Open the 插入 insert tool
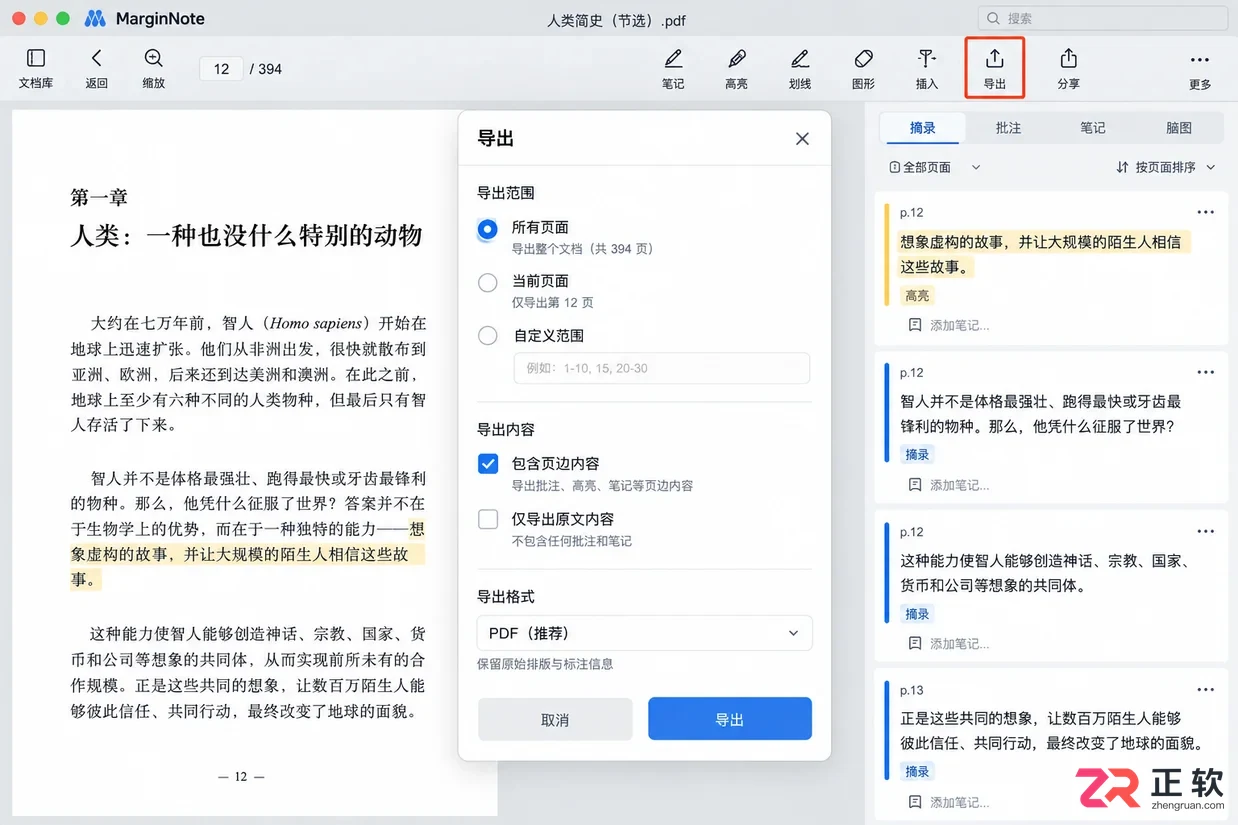The height and width of the screenshot is (825, 1238). [927, 69]
